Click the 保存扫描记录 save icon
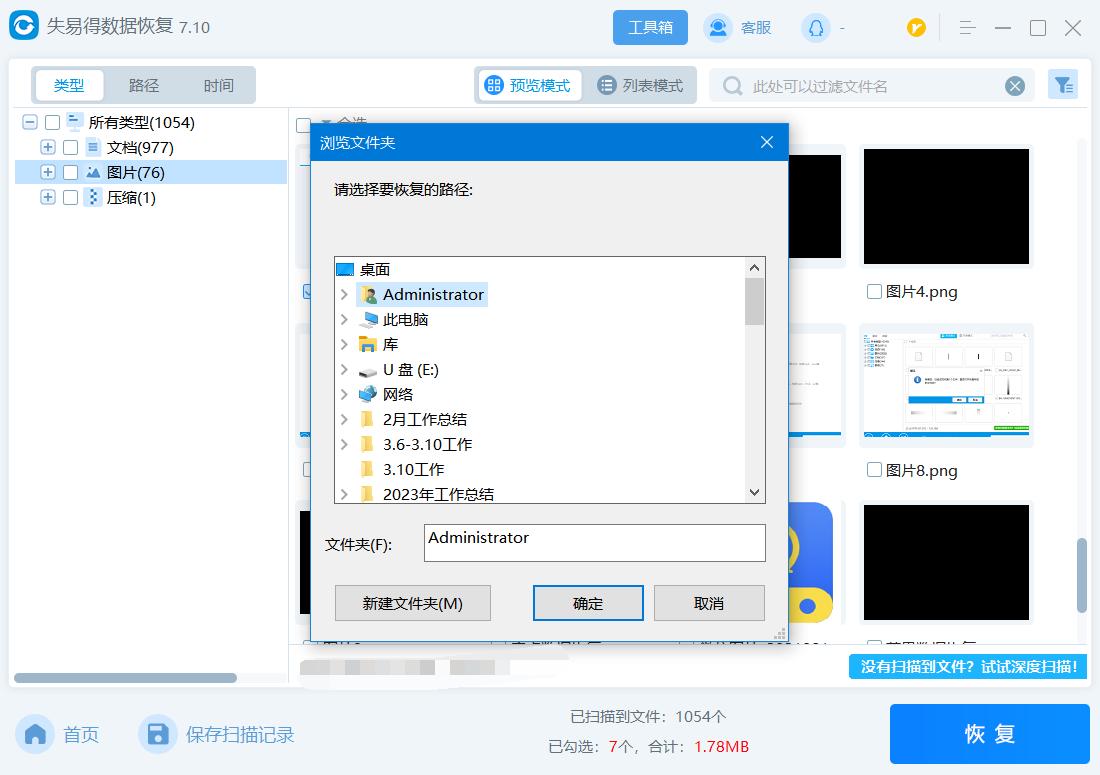Image resolution: width=1100 pixels, height=775 pixels. click(x=158, y=734)
